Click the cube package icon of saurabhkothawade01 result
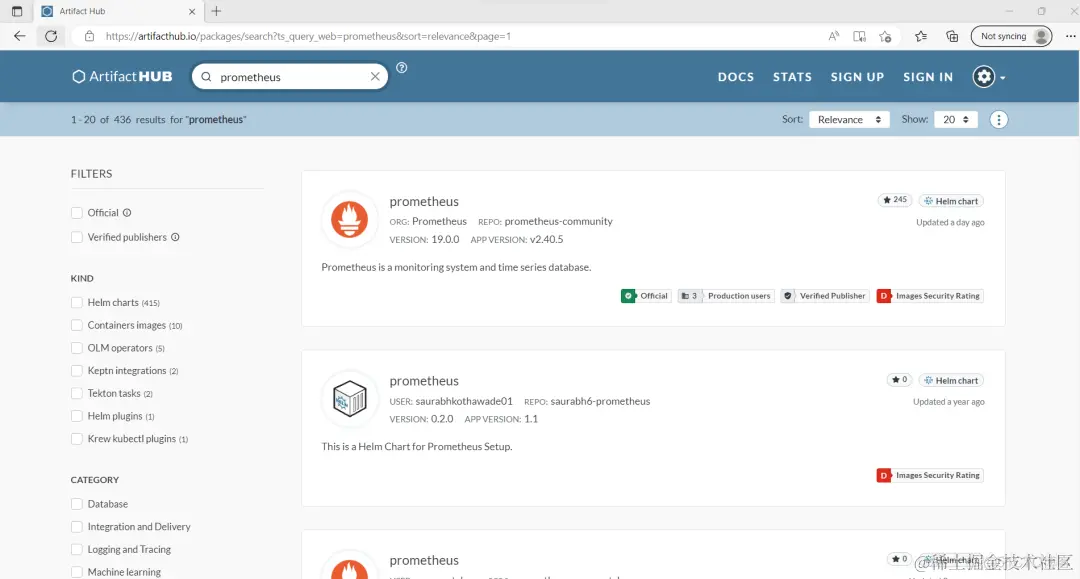Screen dimensions: 1080x579 click(x=349, y=399)
